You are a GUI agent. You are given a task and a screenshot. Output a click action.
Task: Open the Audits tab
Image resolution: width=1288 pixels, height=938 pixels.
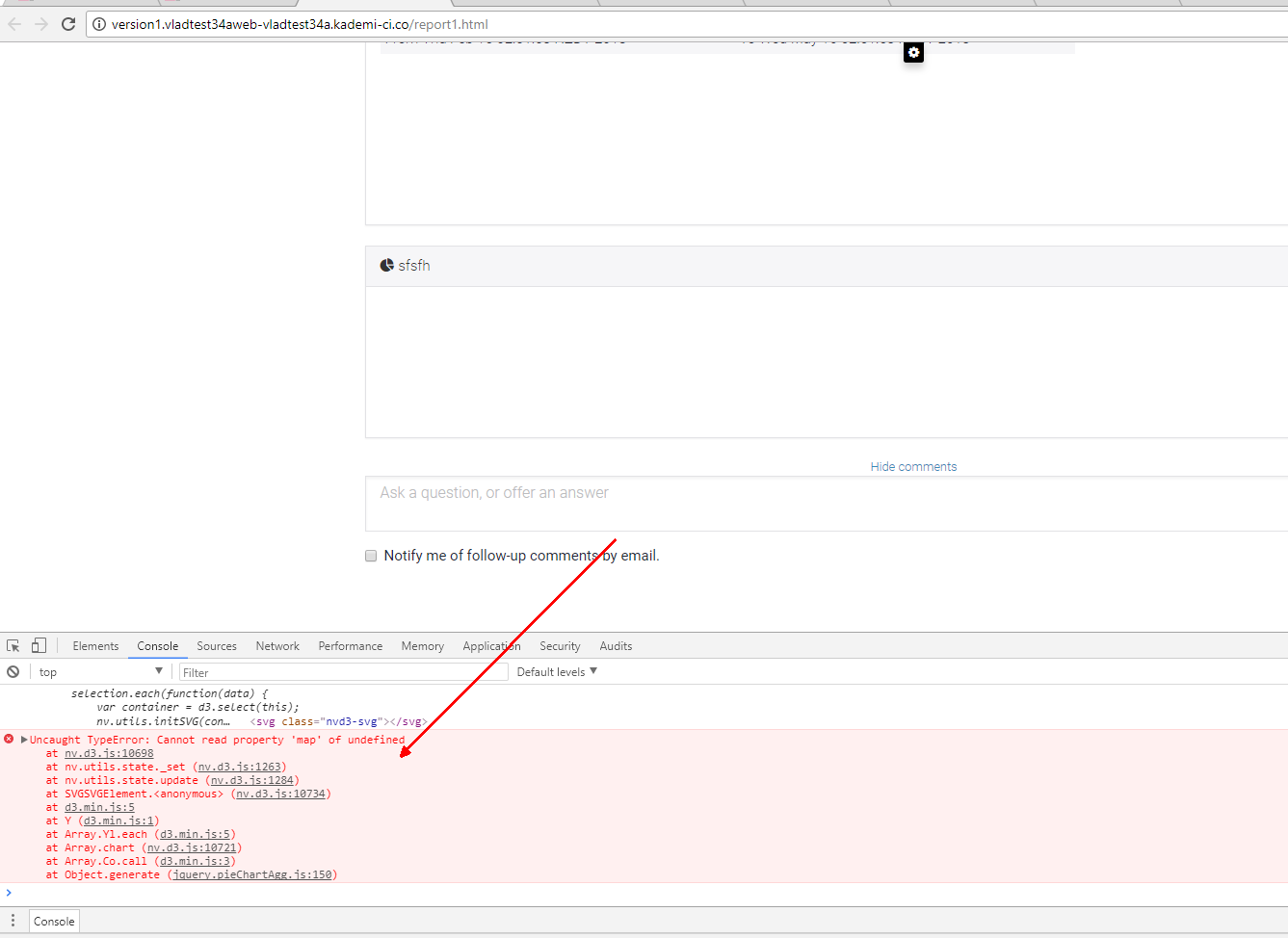[x=616, y=646]
